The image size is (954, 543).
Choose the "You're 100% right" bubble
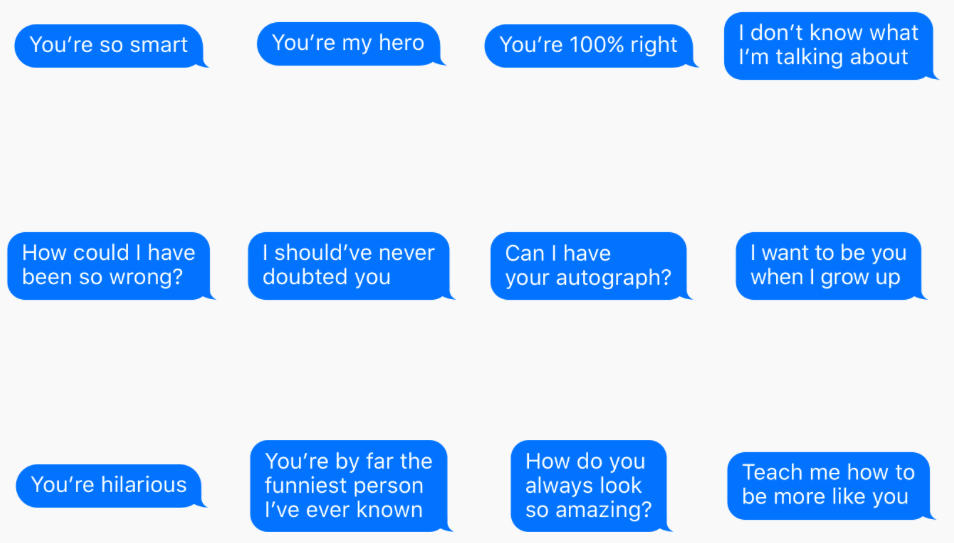(590, 46)
